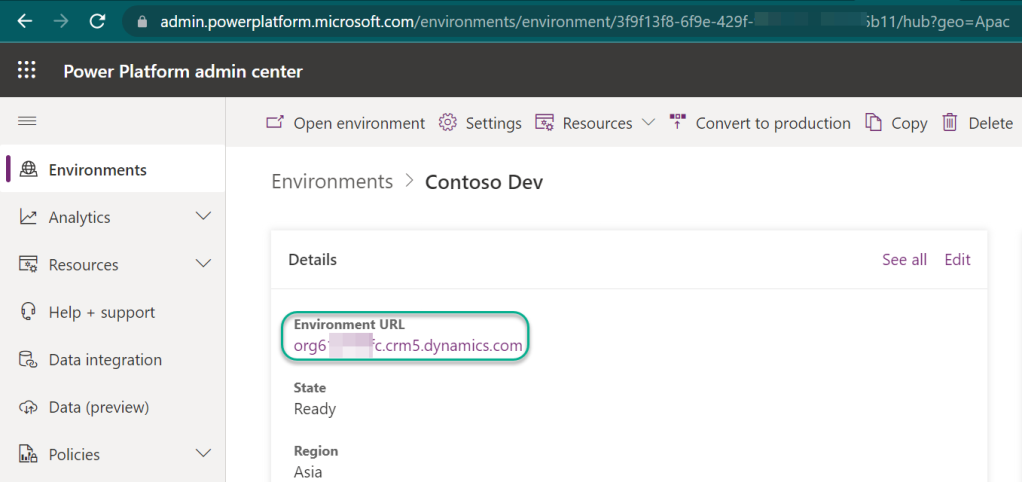Expand the sidebar Resources chevron
Image resolution: width=1022 pixels, height=482 pixels.
coord(203,264)
